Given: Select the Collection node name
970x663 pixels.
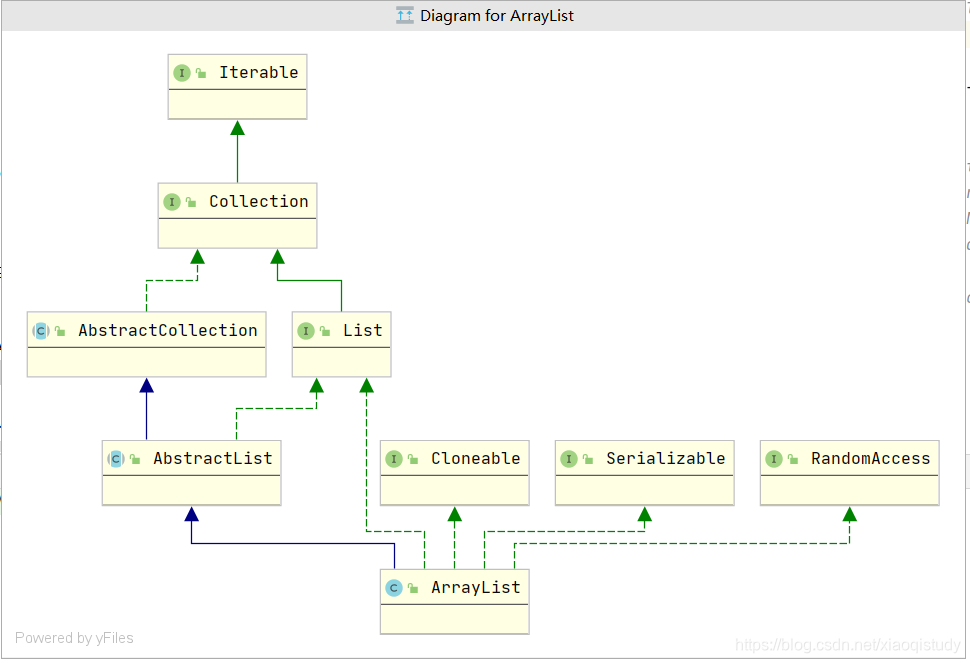Looking at the screenshot, I should [x=259, y=202].
